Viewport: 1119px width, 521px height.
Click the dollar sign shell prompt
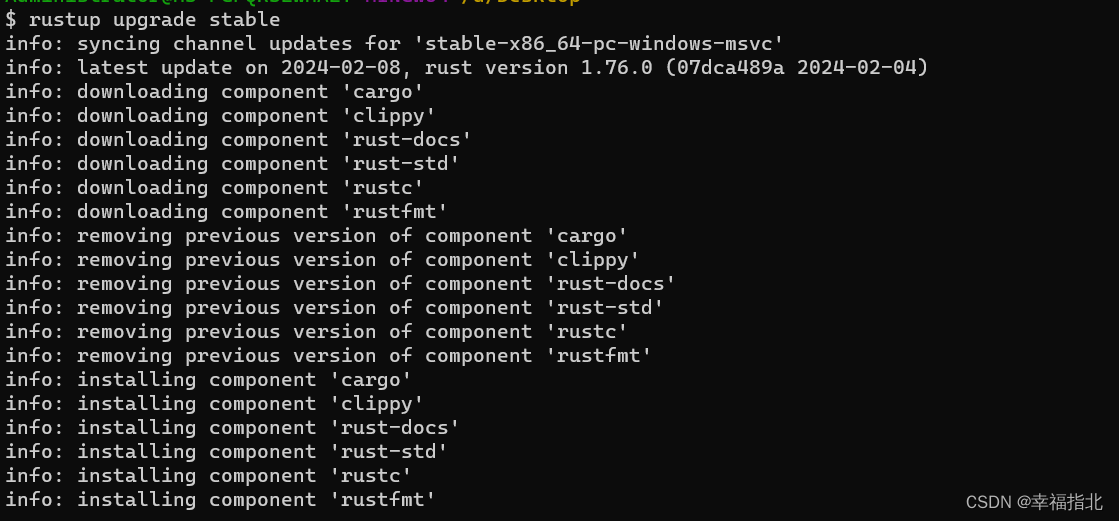pos(11,20)
